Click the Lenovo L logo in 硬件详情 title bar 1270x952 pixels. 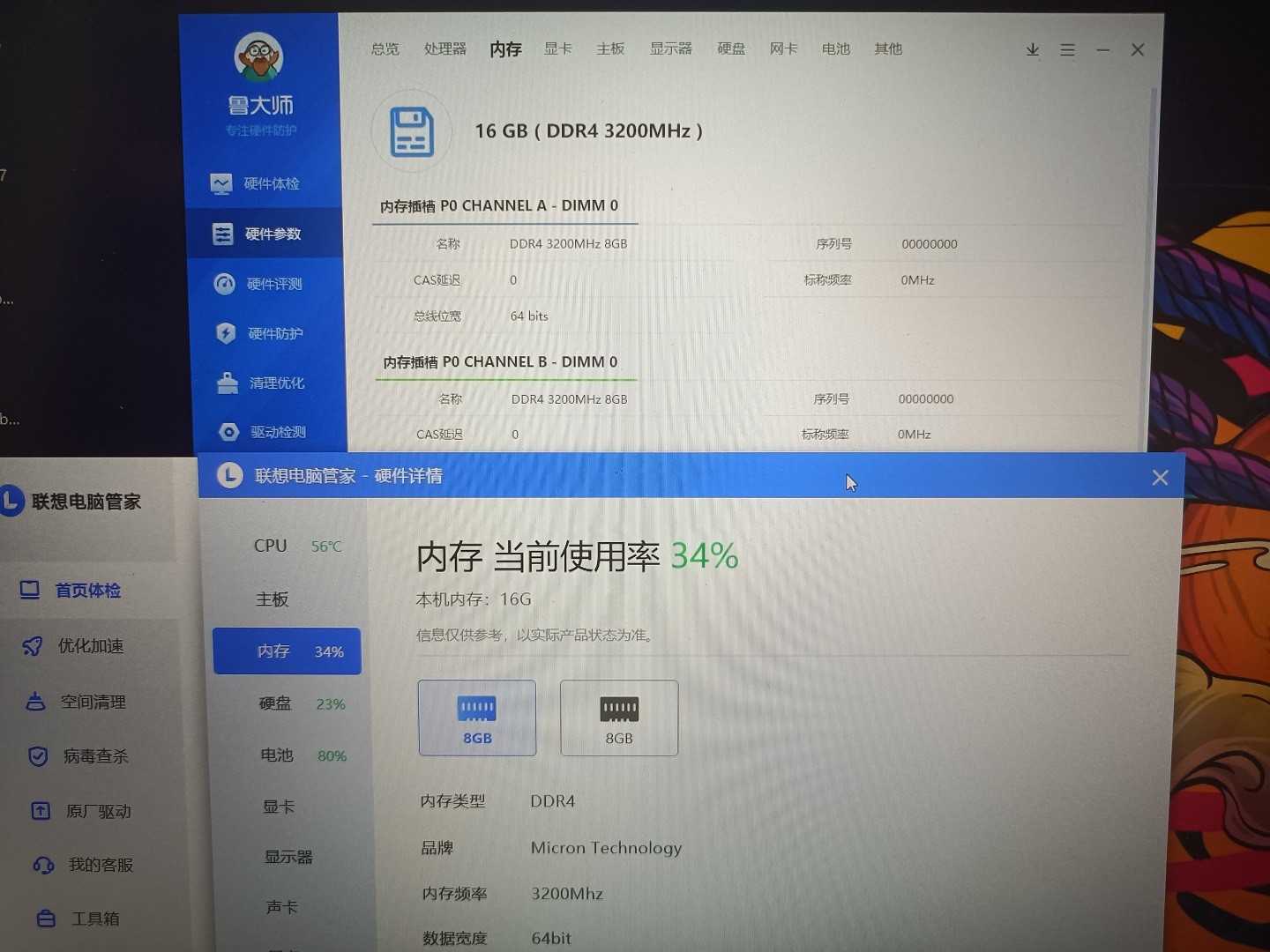coord(230,476)
